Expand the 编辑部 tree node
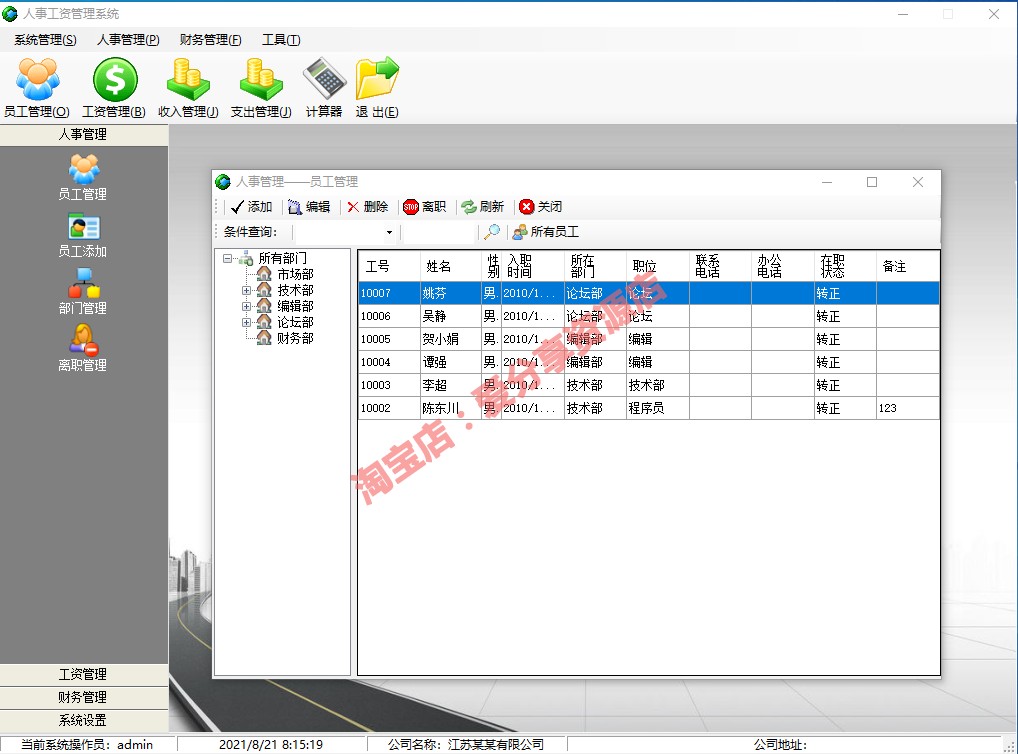The height and width of the screenshot is (754, 1018). [246, 307]
